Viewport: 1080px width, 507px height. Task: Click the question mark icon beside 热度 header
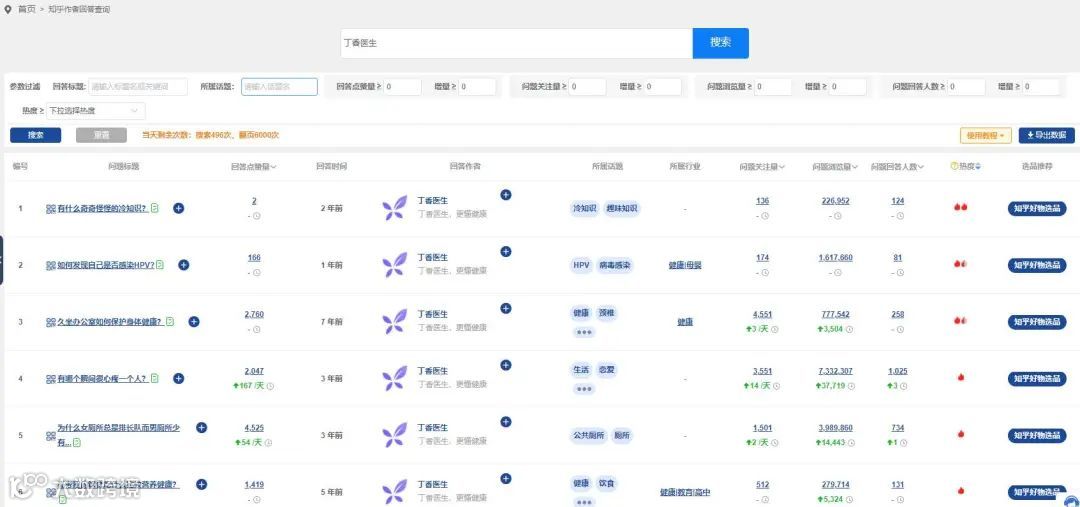pos(954,166)
